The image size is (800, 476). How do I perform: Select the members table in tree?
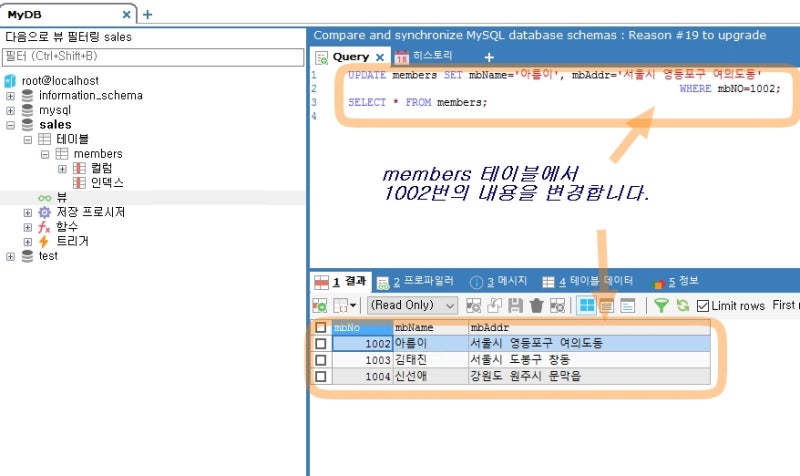pyautogui.click(x=98, y=154)
